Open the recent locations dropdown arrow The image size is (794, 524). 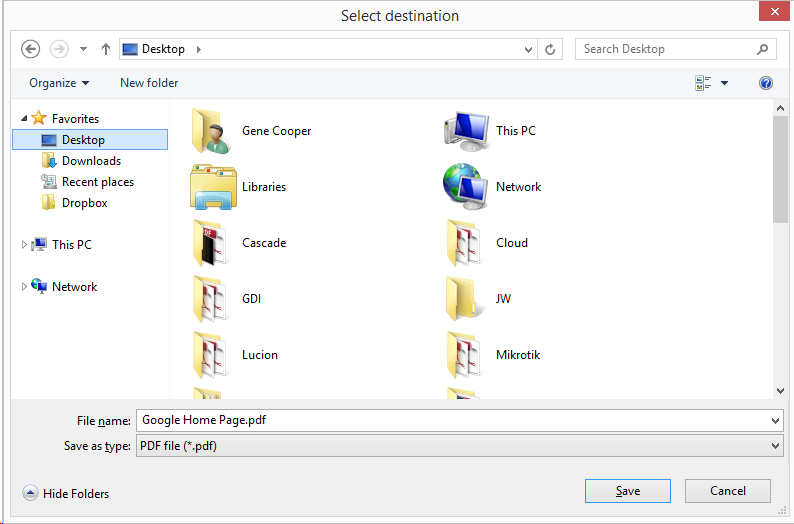coord(83,49)
